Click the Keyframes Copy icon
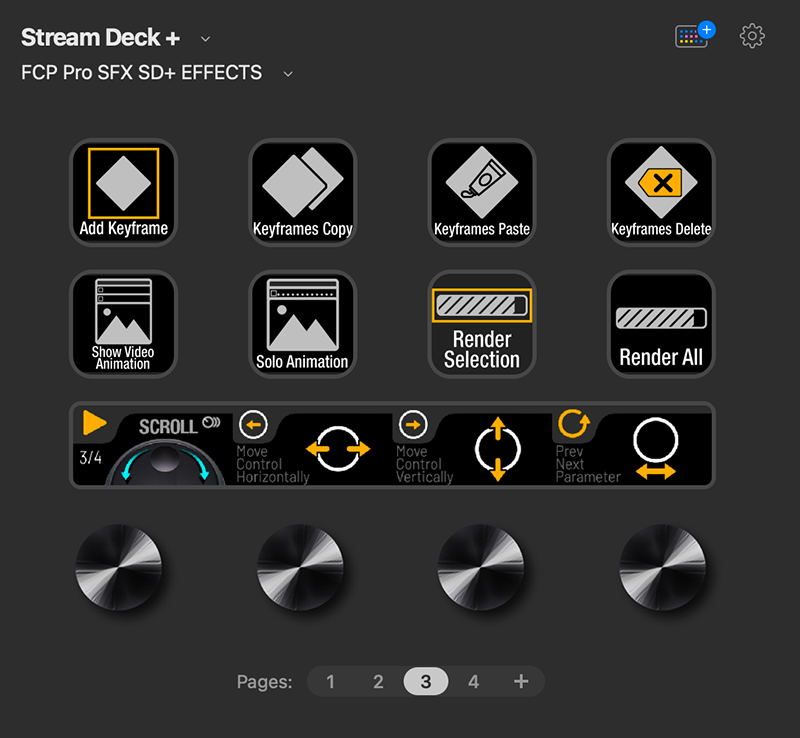 click(302, 192)
